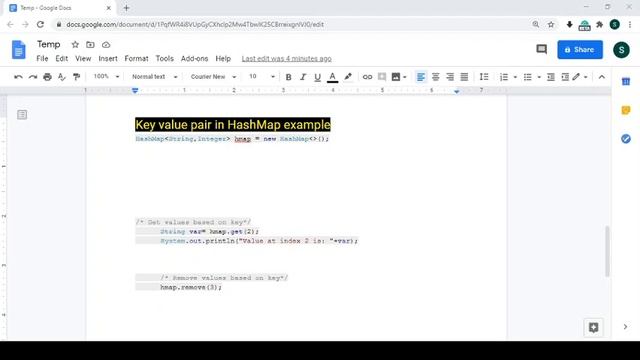640x360 pixels.
Task: Insert a link using toolbar icon
Action: (367, 77)
